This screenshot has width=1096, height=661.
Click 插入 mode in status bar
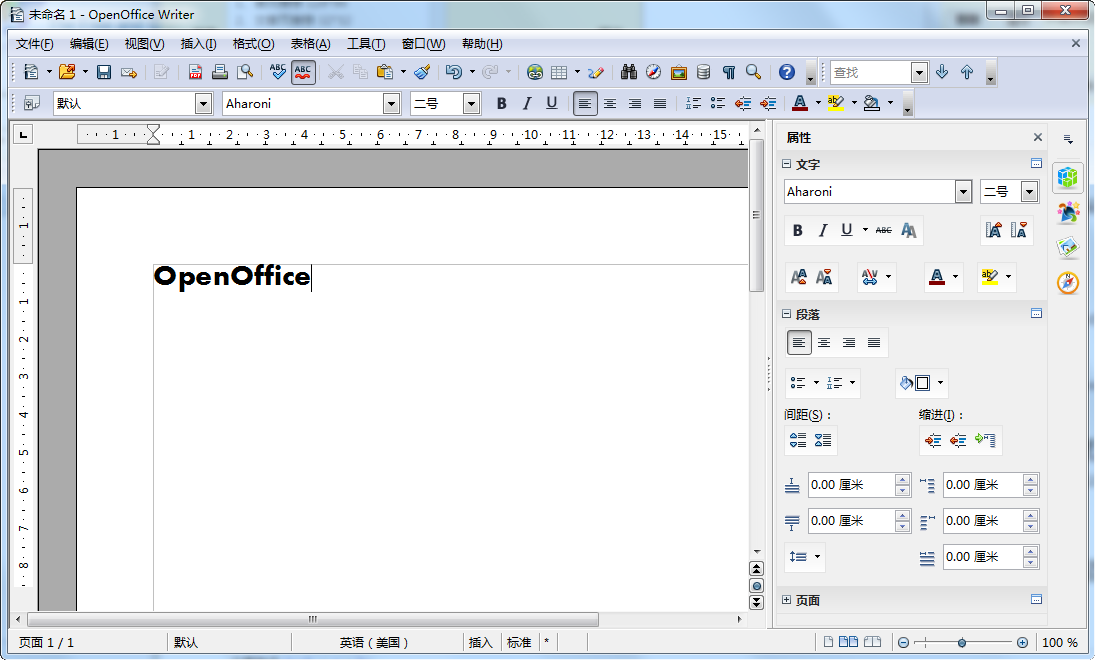tap(481, 642)
